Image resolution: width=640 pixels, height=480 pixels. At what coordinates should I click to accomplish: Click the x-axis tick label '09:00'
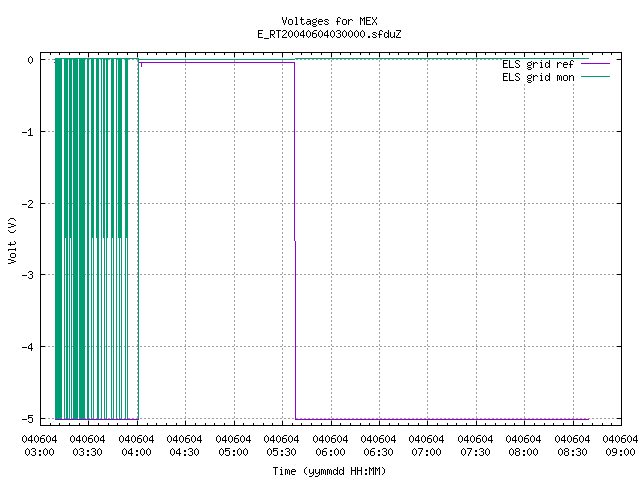tap(620, 452)
